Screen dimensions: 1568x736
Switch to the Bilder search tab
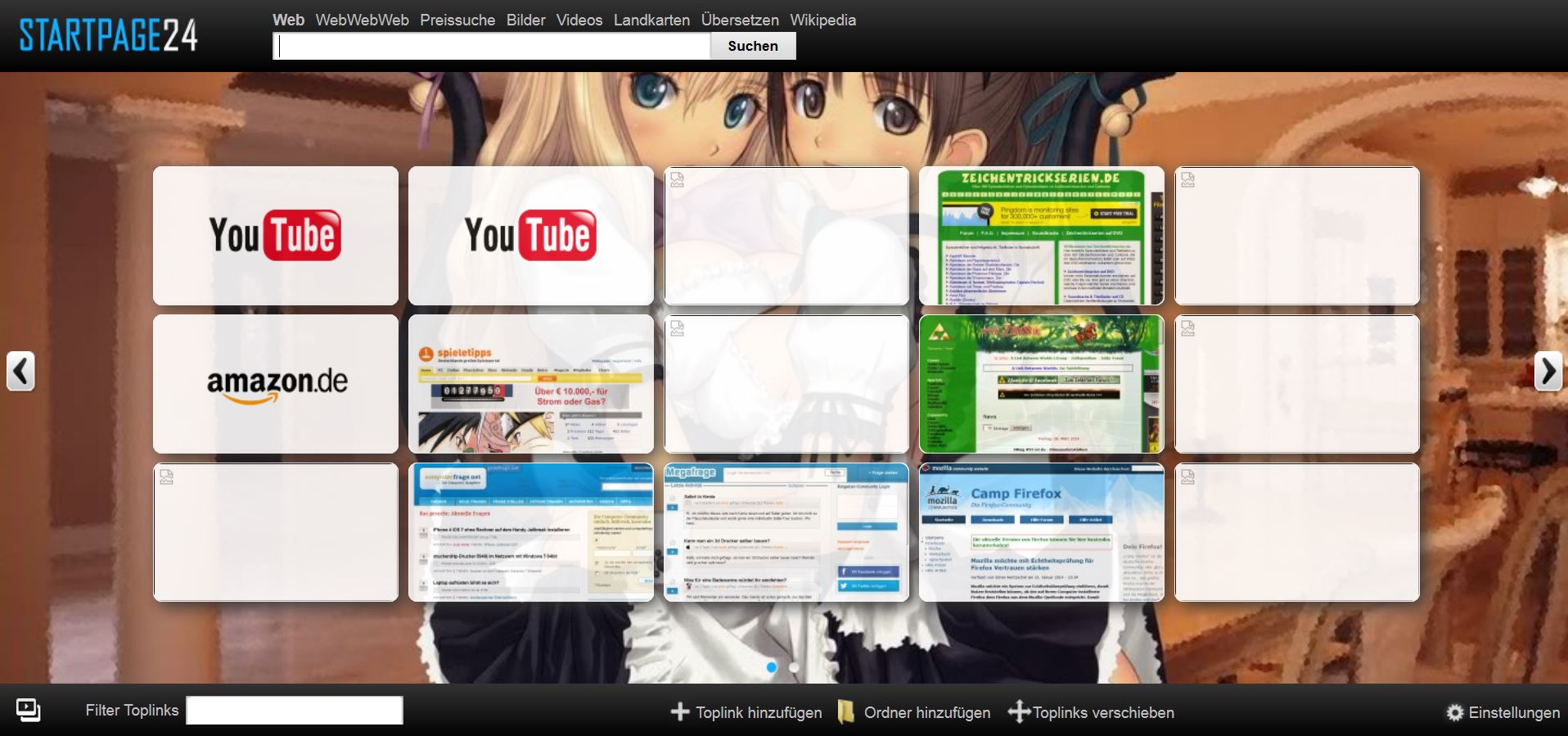[525, 20]
